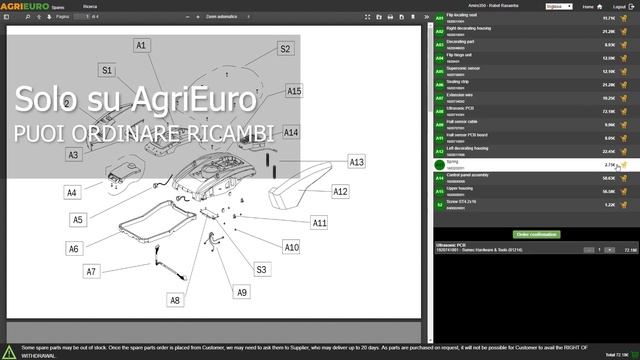Screen dimensions: 640x360
Task: Click the warning triangle icon in footer
Action: pos(9,352)
